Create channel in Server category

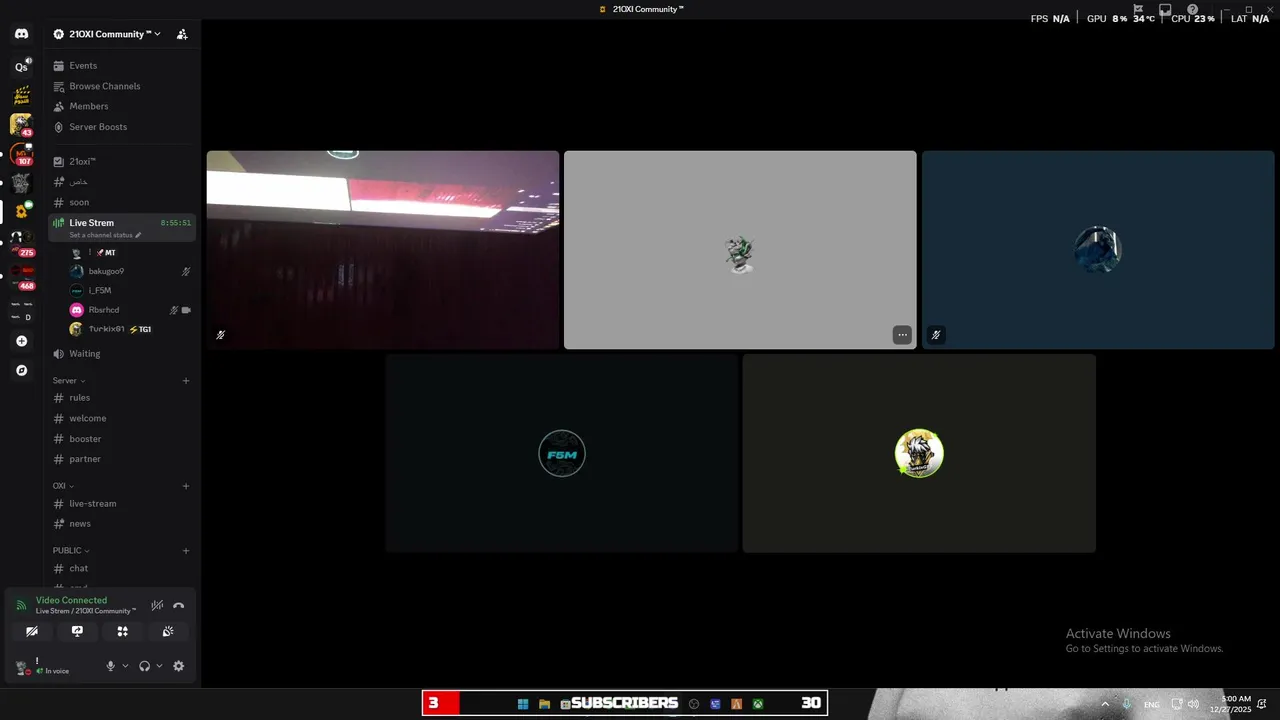pyautogui.click(x=186, y=381)
